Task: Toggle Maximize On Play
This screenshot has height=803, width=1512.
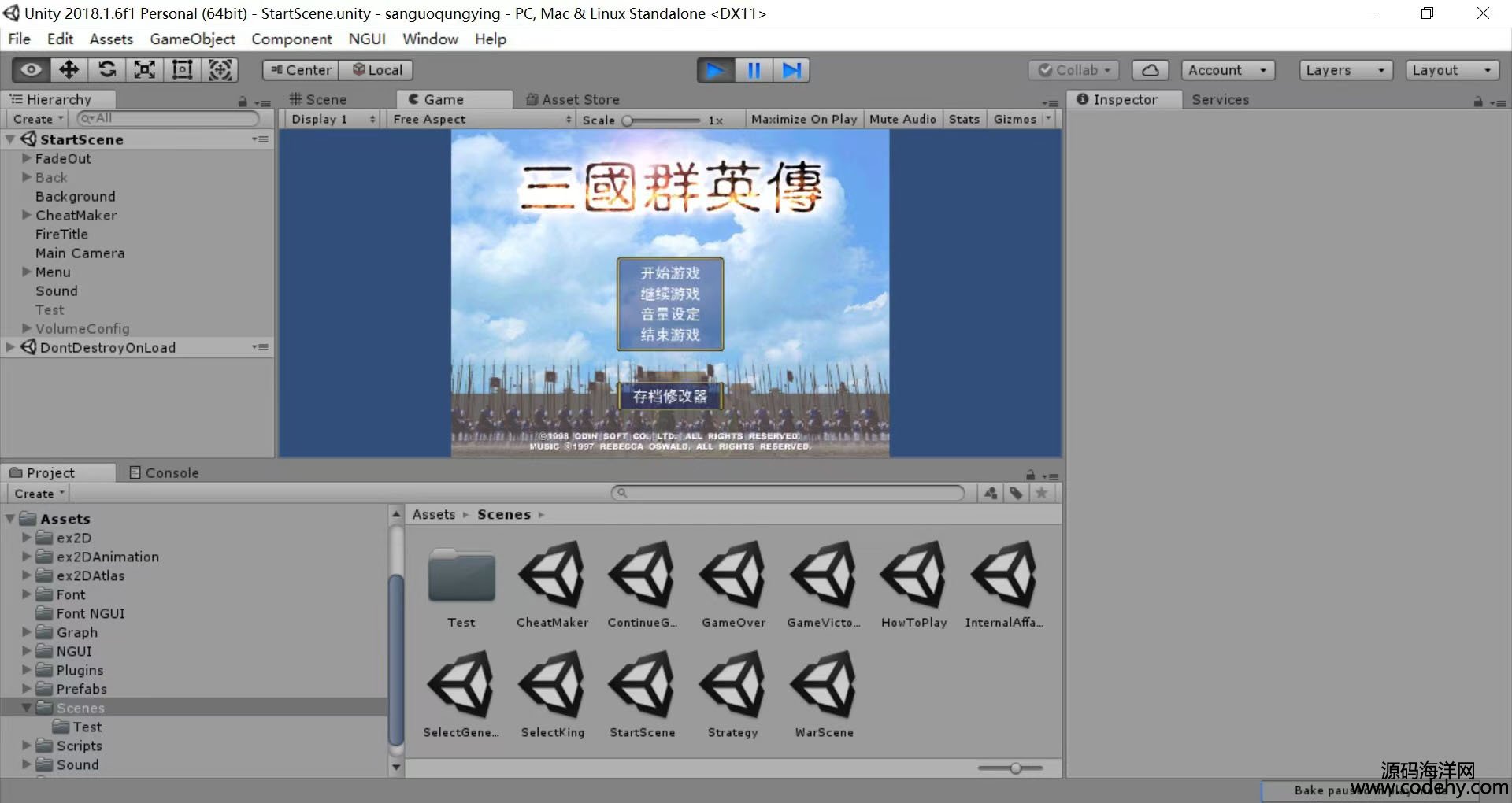Action: coord(803,119)
